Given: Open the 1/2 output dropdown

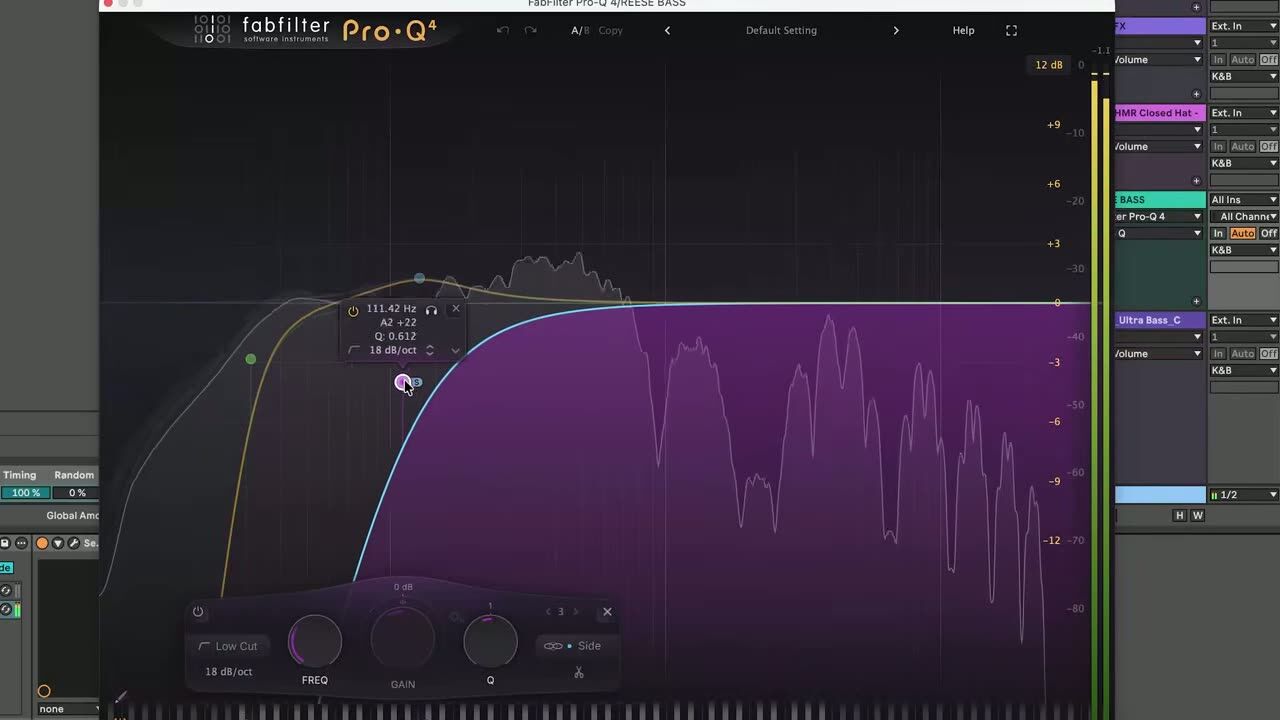Looking at the screenshot, I should (x=1243, y=495).
